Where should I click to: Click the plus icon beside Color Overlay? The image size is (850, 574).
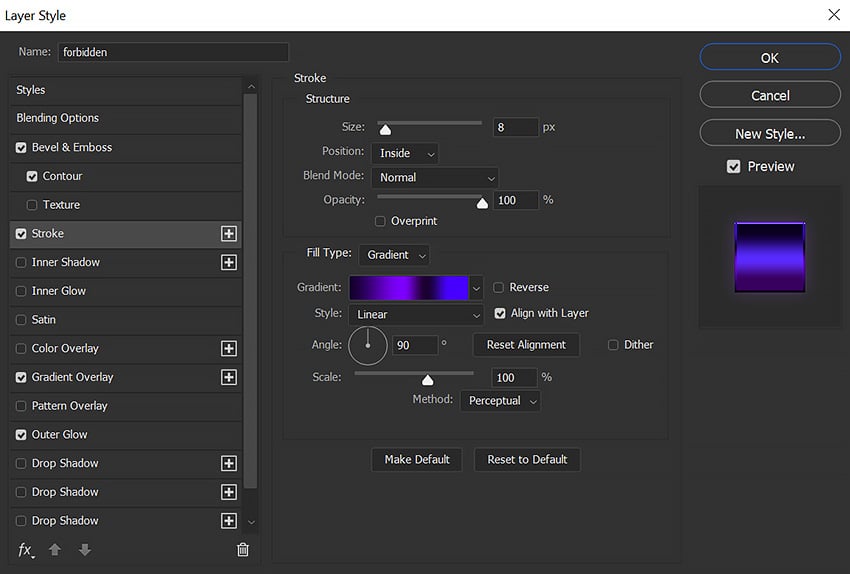point(228,348)
